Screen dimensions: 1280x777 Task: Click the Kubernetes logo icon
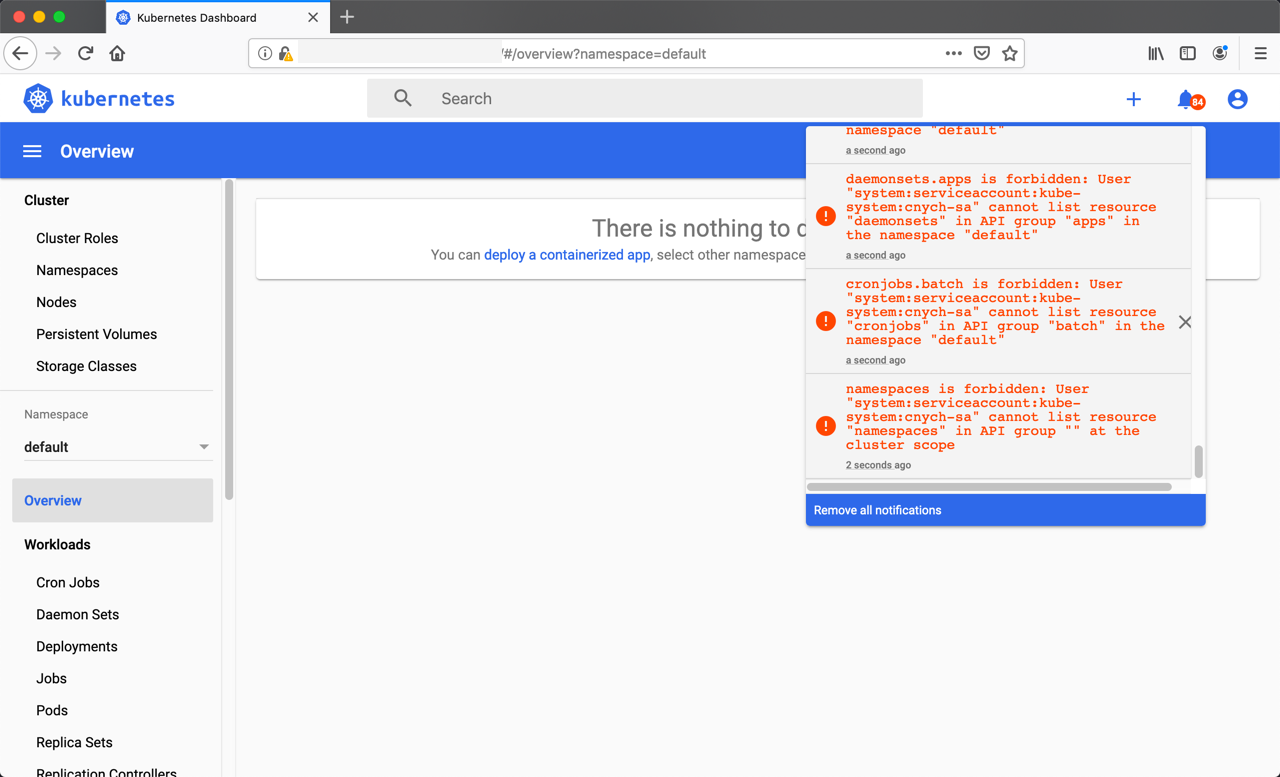[x=38, y=98]
